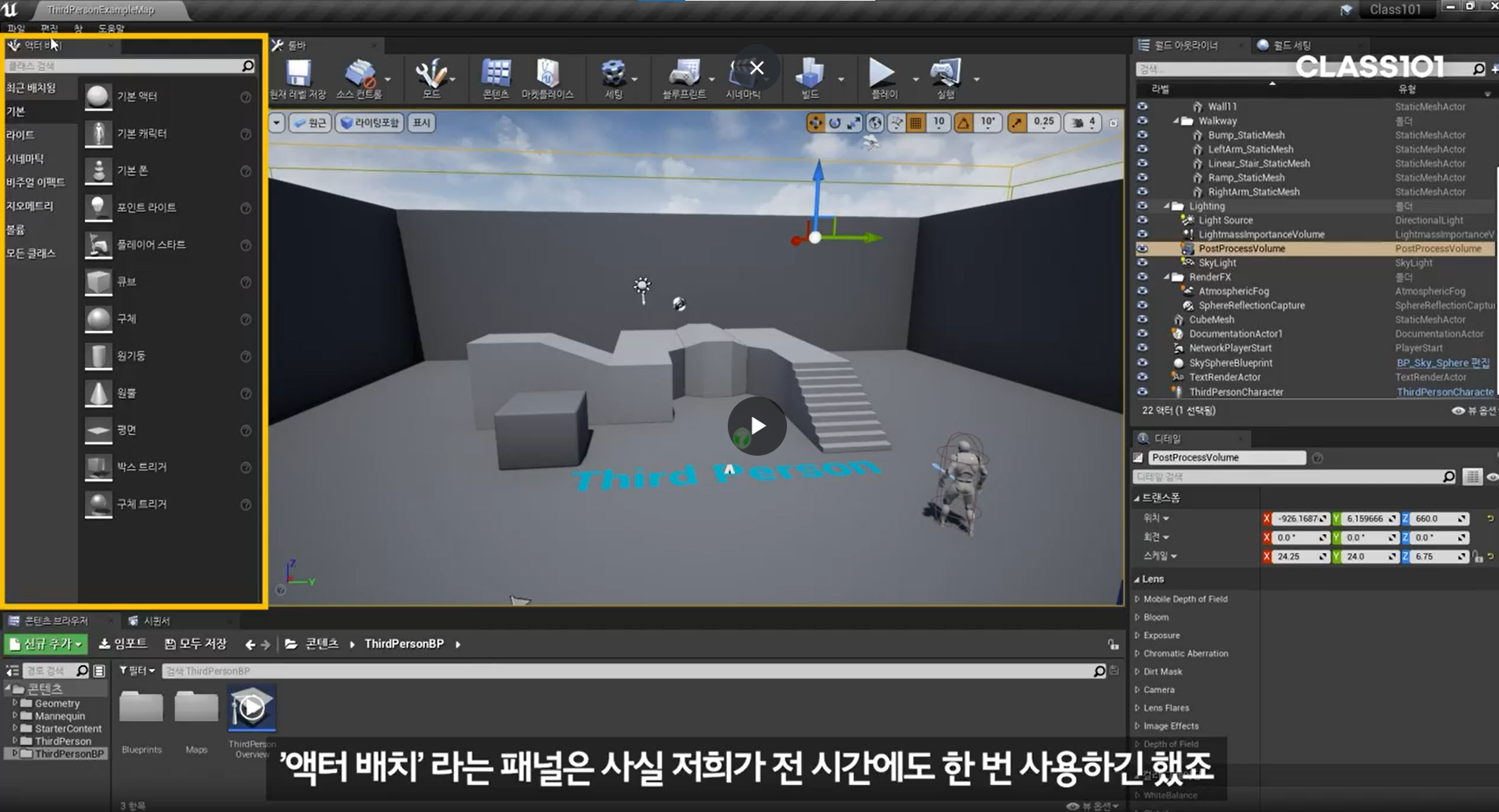This screenshot has width=1499, height=812.
Task: Toggle visibility eye of SkyLight
Action: point(1142,263)
